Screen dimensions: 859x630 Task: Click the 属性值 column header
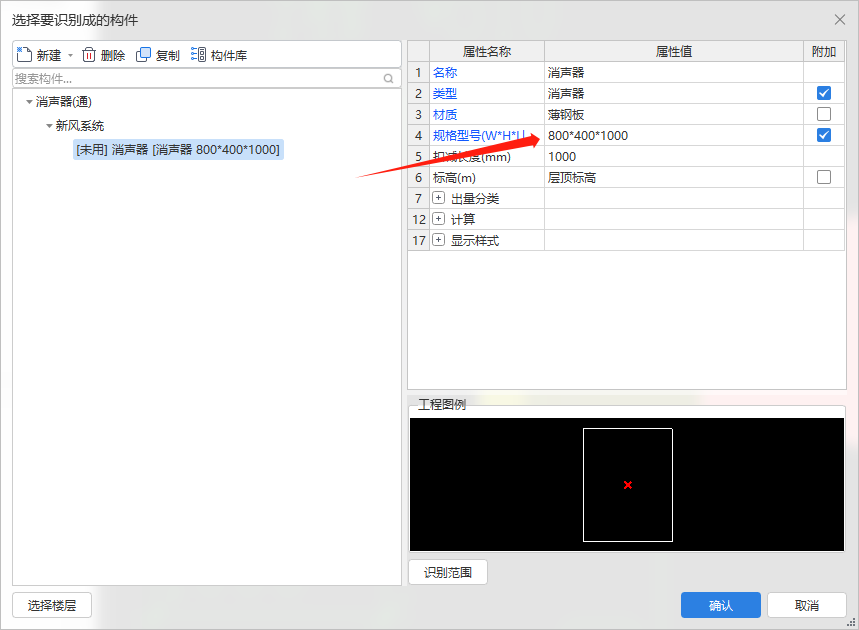(674, 51)
